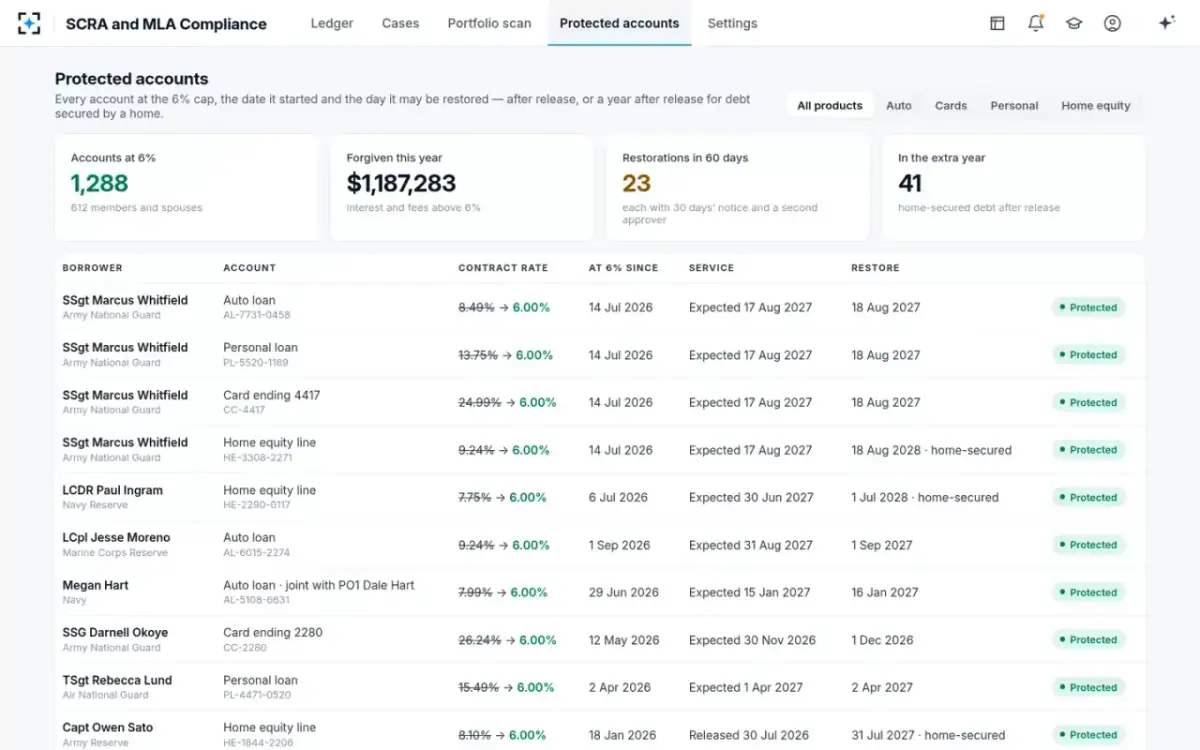
Task: Click Protected badge for Megan Hart
Action: 1088,593
